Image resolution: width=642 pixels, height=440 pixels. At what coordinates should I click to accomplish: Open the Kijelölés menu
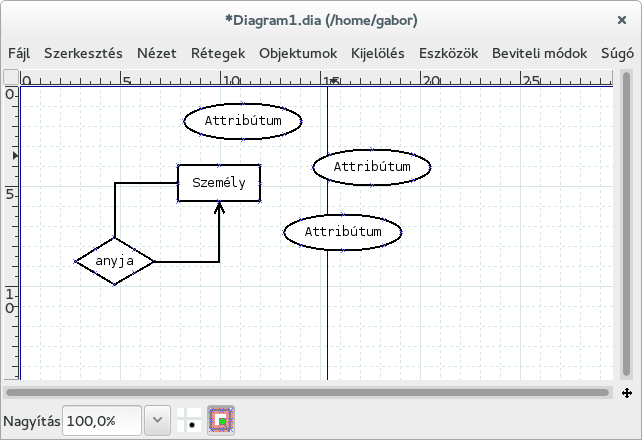(x=378, y=53)
